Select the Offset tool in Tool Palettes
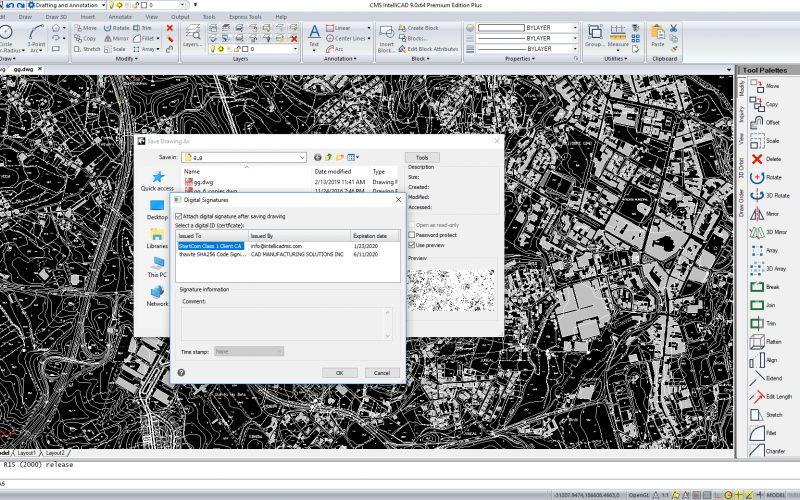The width and height of the screenshot is (800, 500). pos(757,122)
